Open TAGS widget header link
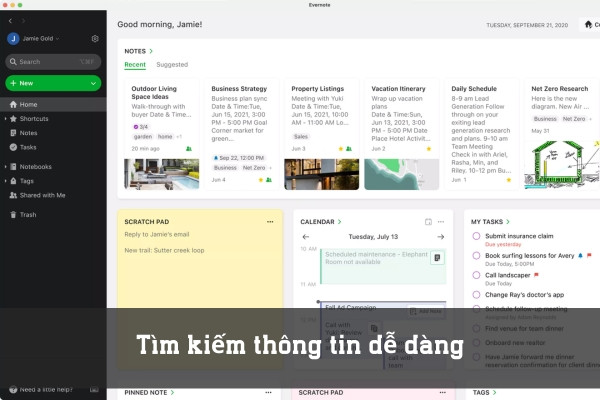This screenshot has width=600, height=400. point(484,392)
